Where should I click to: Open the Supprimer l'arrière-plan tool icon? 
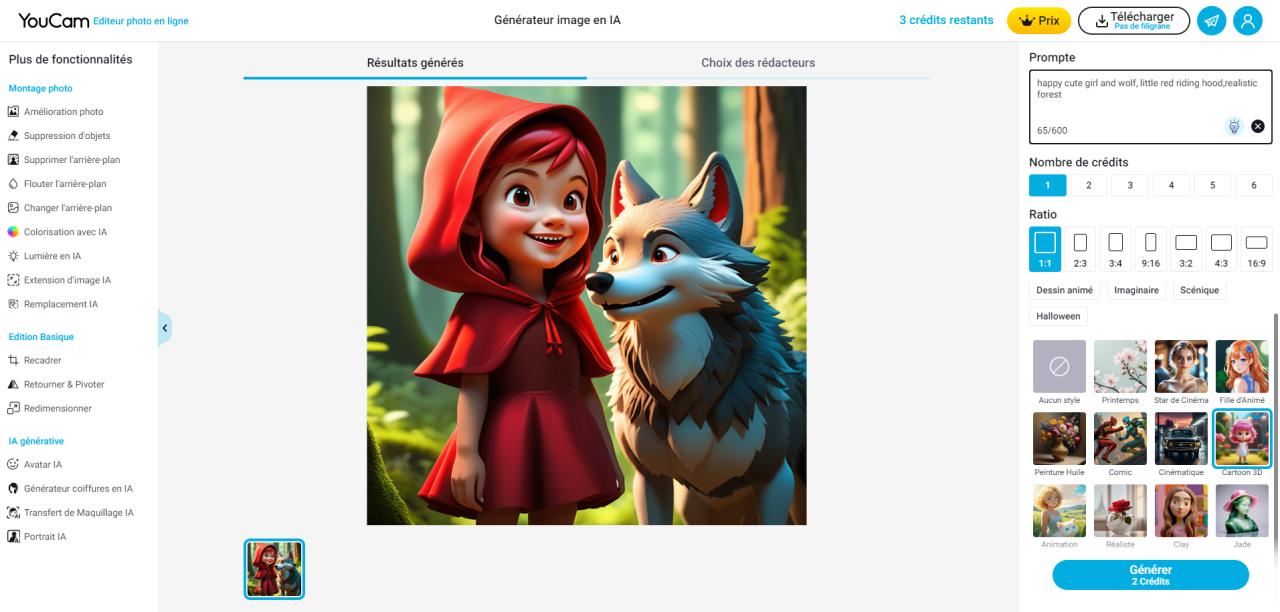pos(14,160)
